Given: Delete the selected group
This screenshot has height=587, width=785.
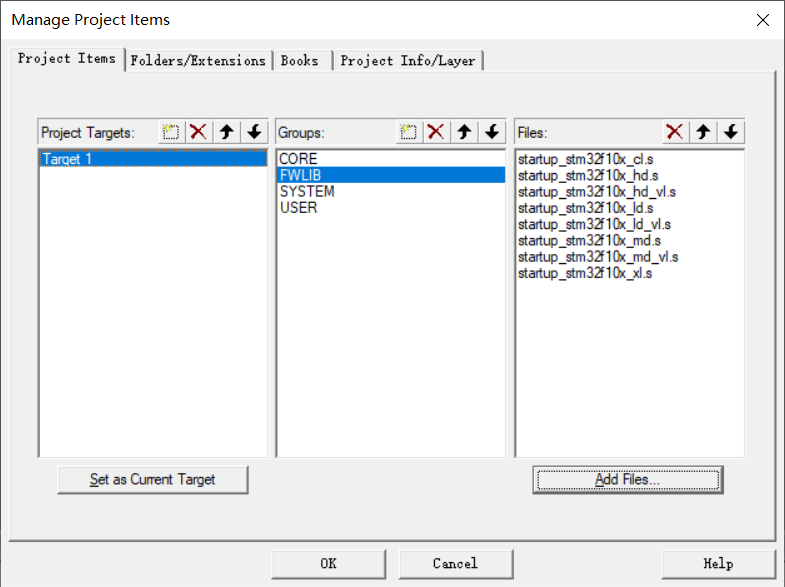Looking at the screenshot, I should (436, 132).
